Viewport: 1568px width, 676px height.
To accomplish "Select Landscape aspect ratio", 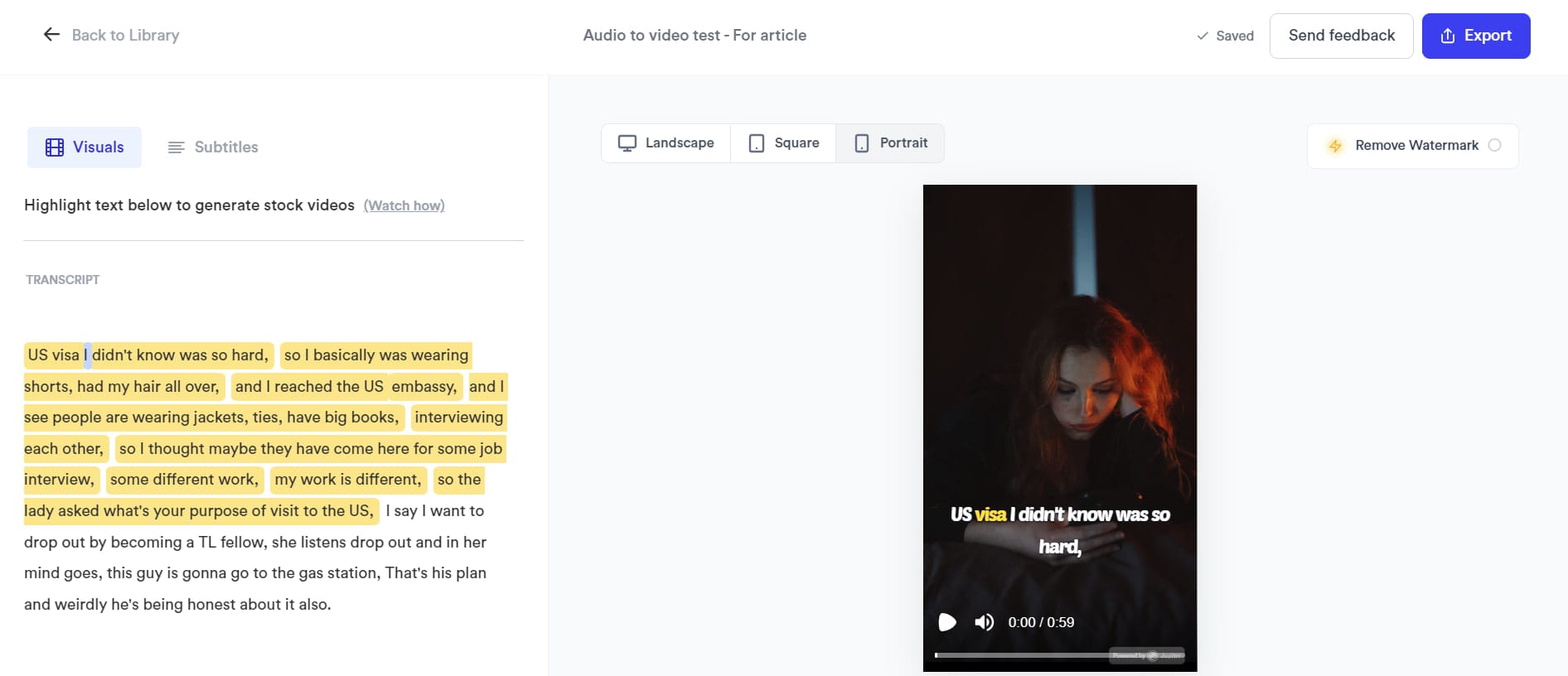I will [x=666, y=143].
